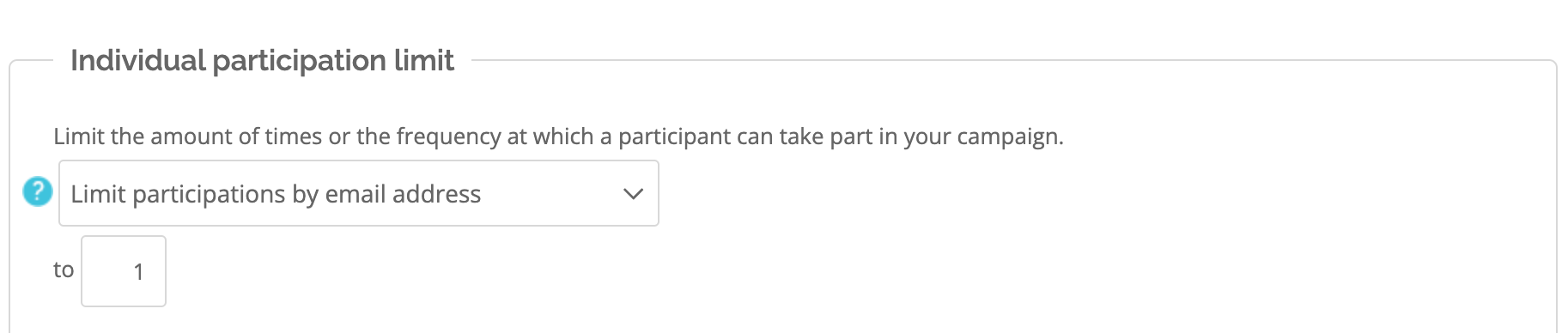Click the "to" label before the number field
This screenshot has height=333, width=1568.
click(x=64, y=269)
